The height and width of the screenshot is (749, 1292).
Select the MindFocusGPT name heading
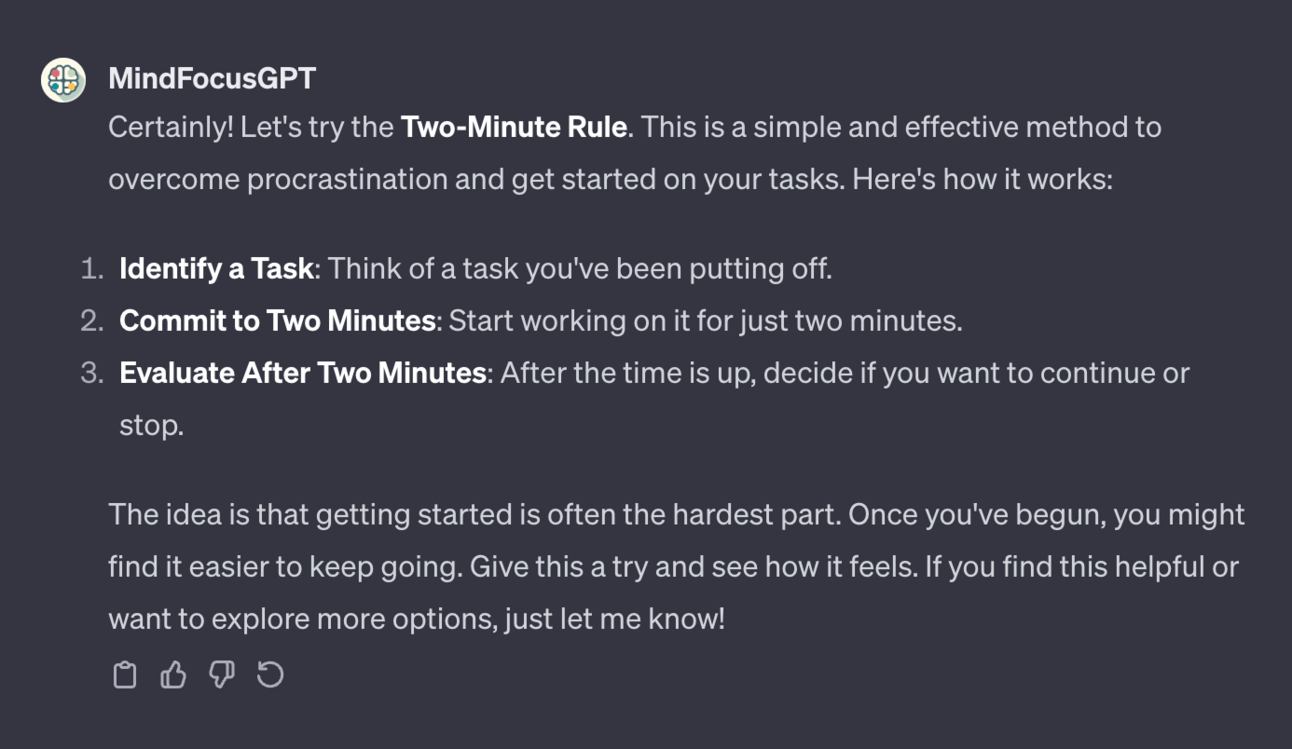[212, 79]
